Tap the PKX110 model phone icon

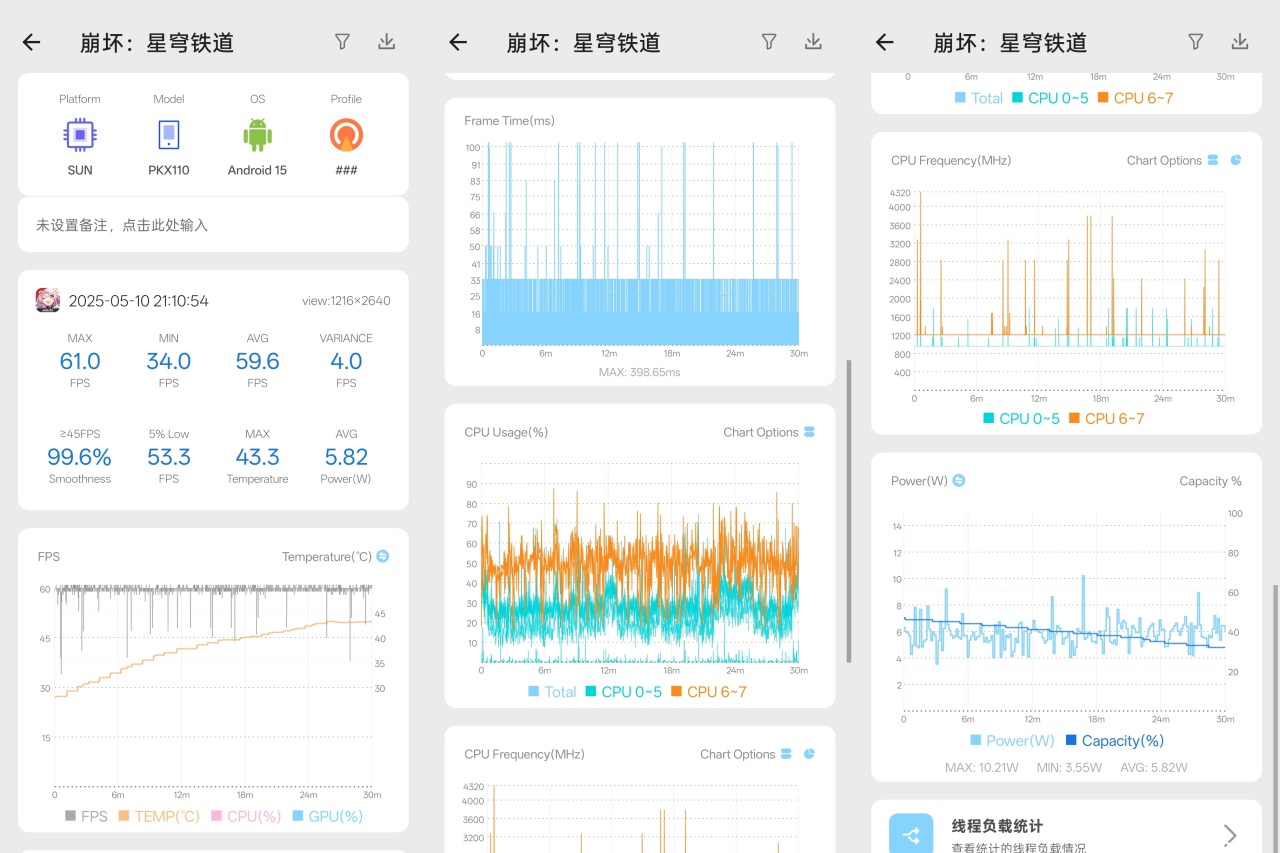[x=169, y=135]
